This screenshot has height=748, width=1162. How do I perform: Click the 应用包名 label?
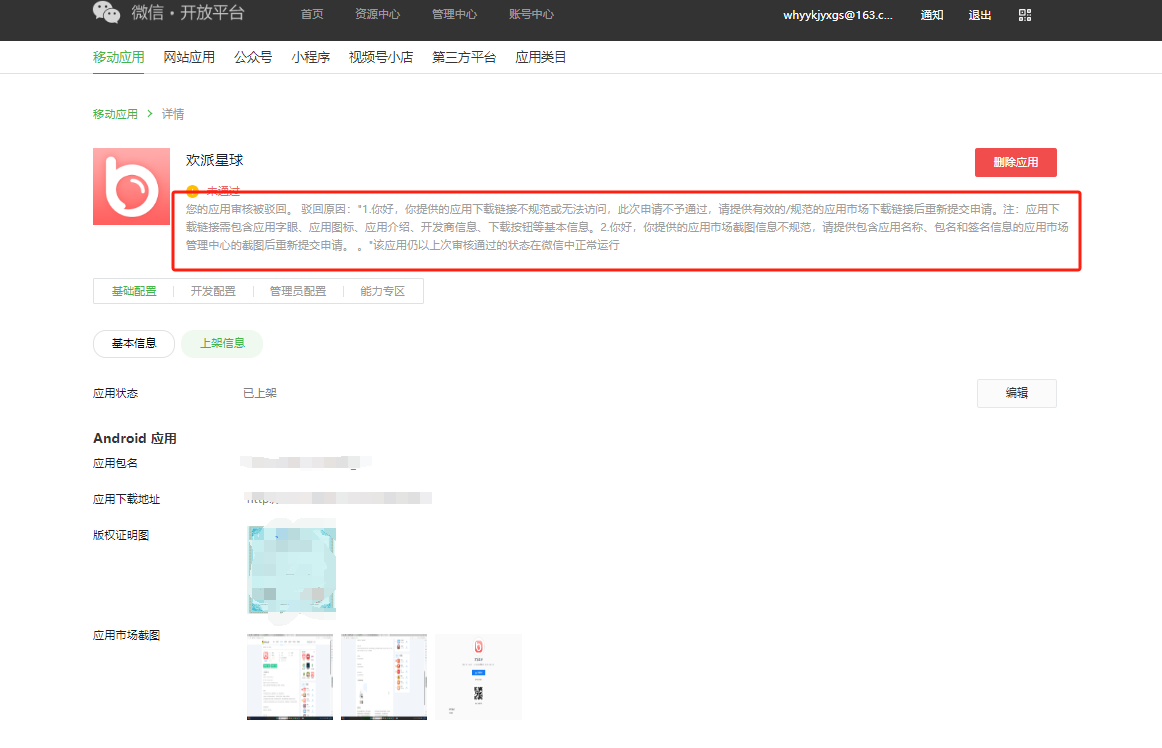pos(115,463)
